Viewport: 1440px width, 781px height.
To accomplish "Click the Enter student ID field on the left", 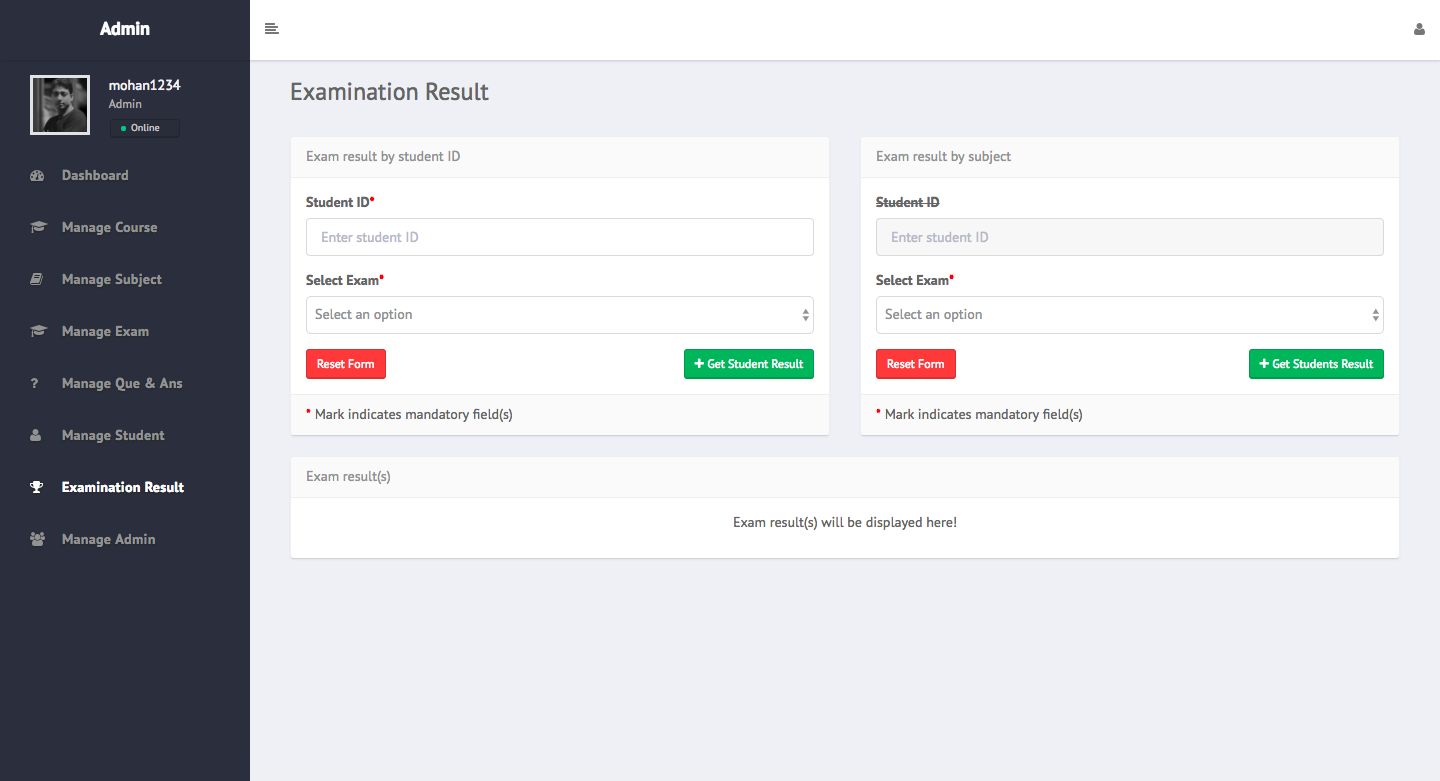I will pos(559,237).
